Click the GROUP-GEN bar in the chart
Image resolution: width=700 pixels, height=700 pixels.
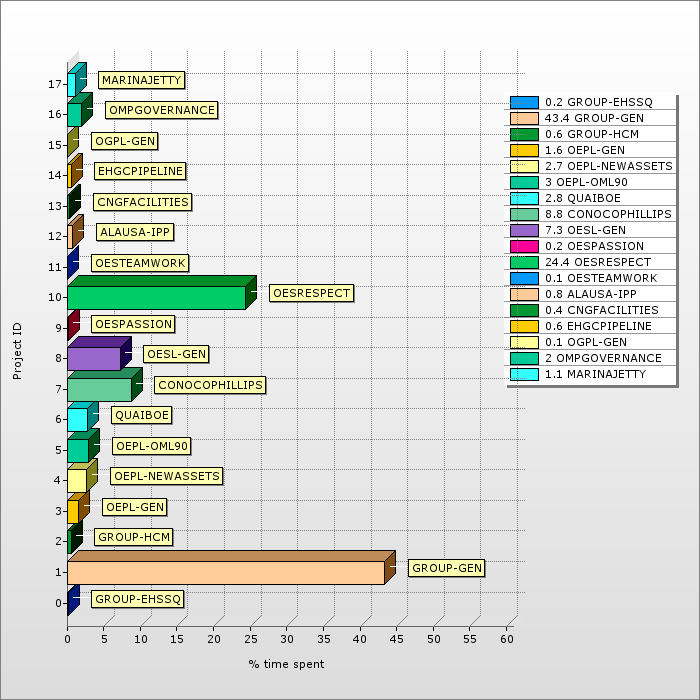(x=225, y=572)
